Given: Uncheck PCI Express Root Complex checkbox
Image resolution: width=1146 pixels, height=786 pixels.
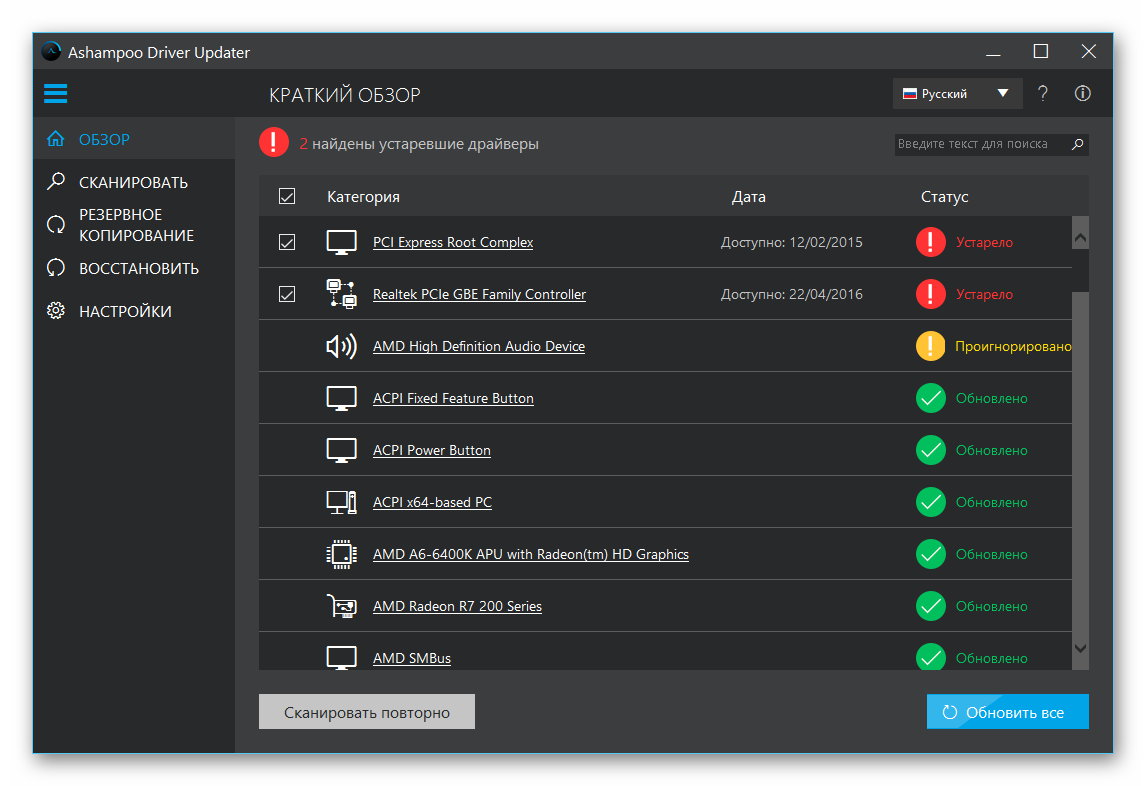Looking at the screenshot, I should pyautogui.click(x=287, y=242).
